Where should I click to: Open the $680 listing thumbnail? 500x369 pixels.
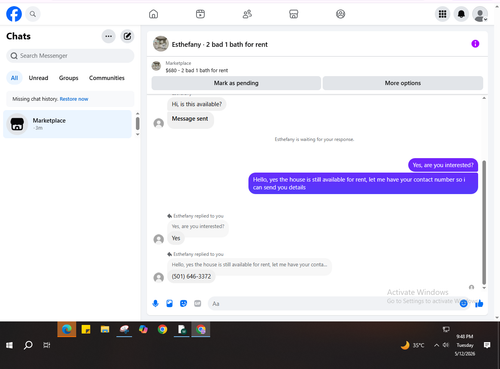coord(156,66)
